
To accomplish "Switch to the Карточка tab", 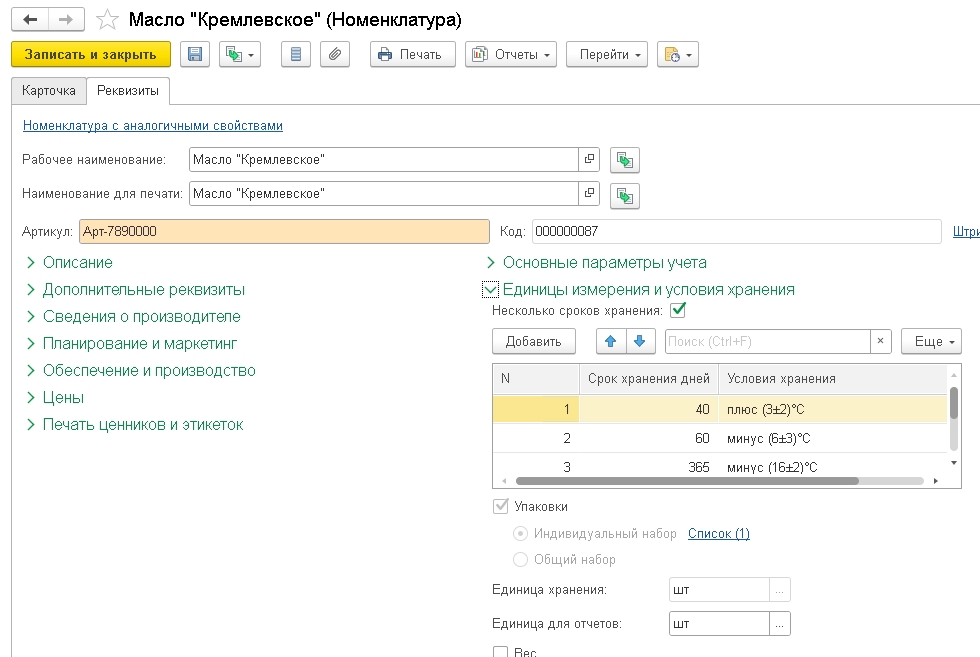I will tap(49, 91).
